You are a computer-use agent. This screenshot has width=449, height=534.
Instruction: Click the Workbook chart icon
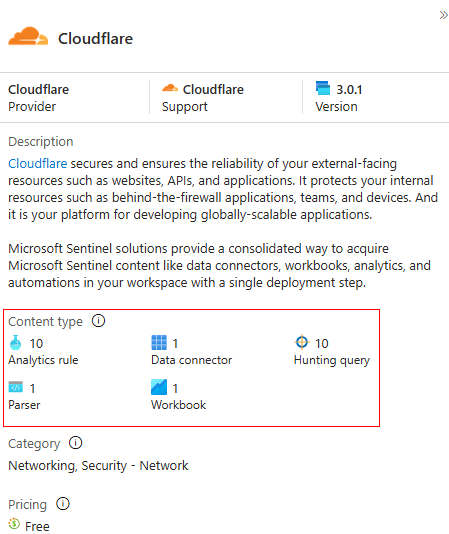159,387
